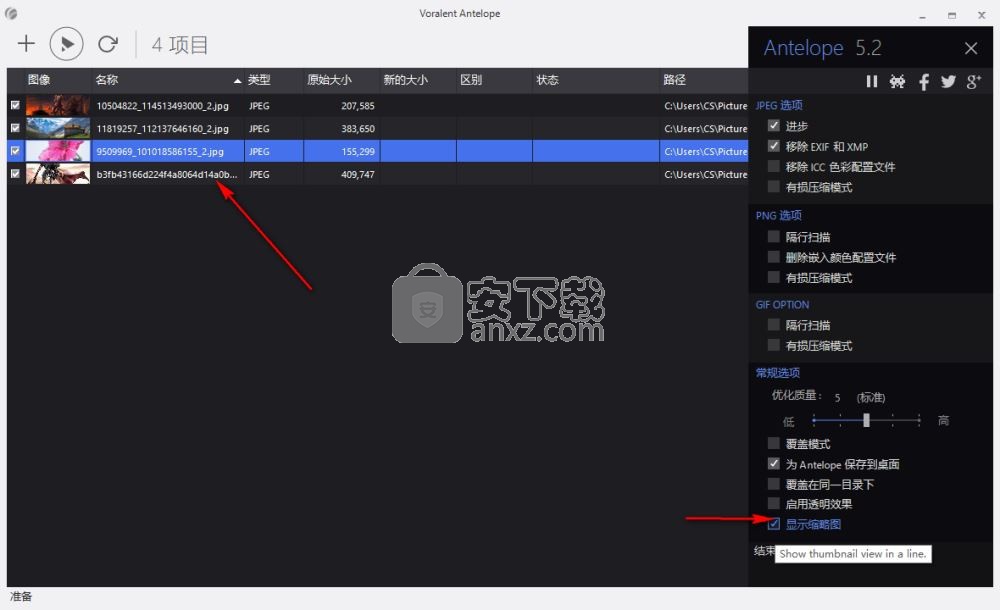
Task: Enable PNG 隔行扫描 checkbox
Action: [774, 237]
